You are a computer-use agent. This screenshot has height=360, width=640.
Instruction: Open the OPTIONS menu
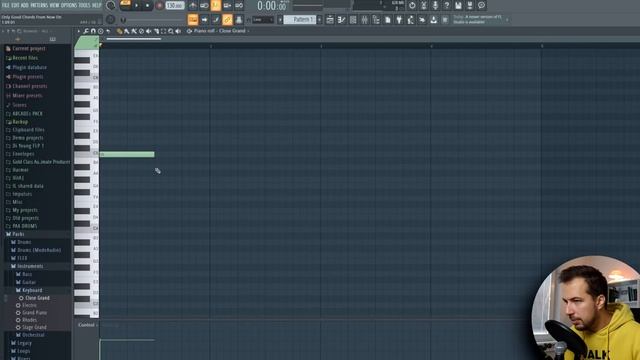(69, 5)
